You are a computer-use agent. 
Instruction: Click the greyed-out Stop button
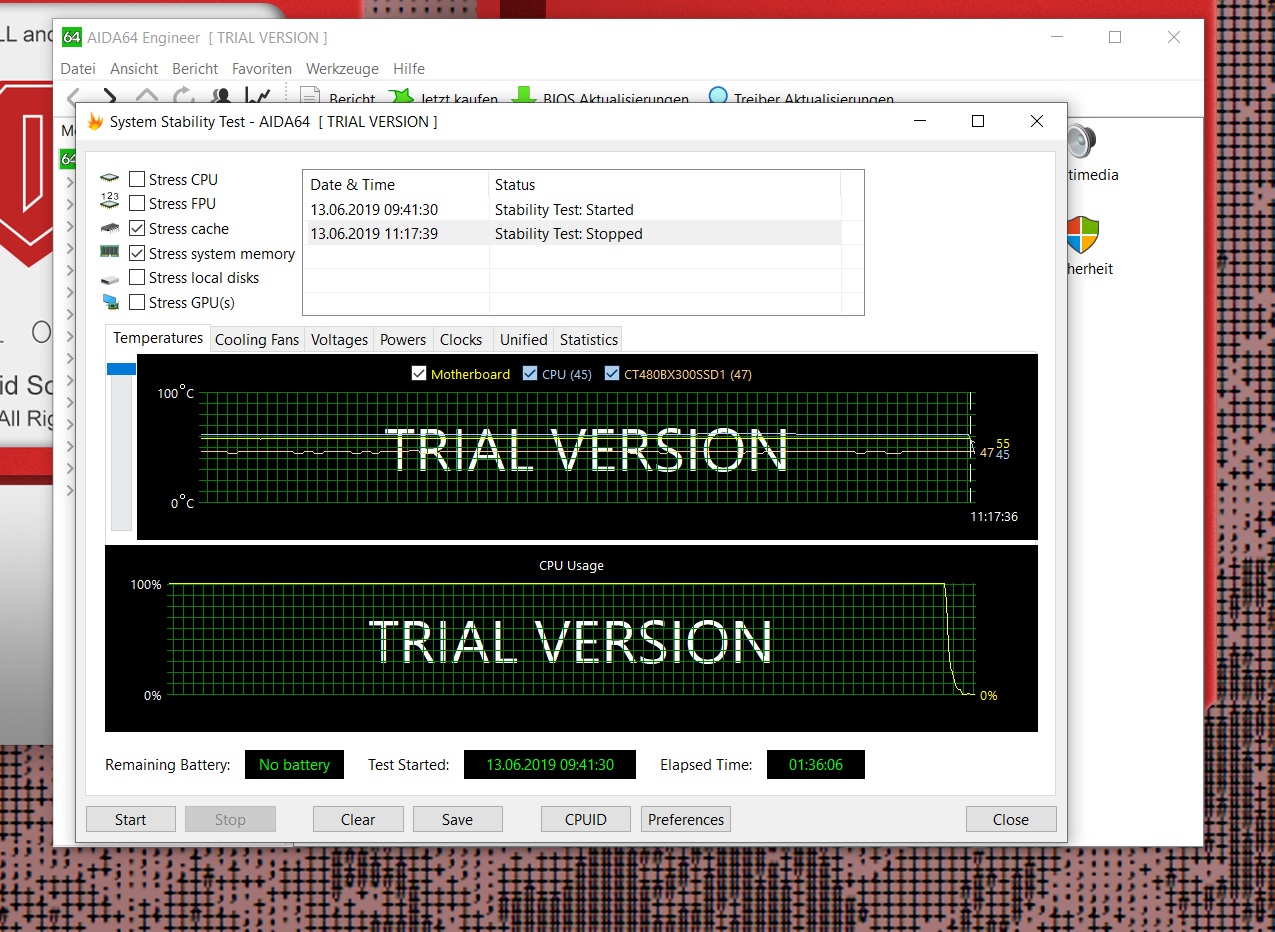point(230,819)
